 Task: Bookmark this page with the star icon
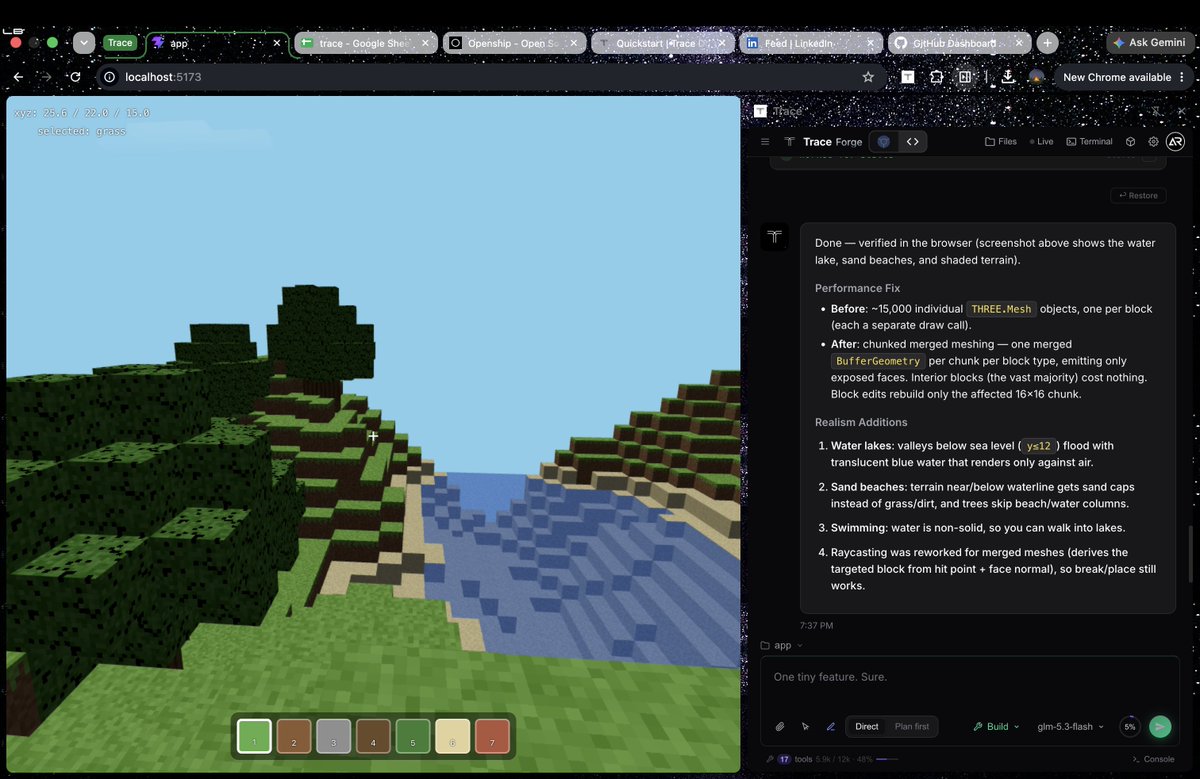coord(868,77)
